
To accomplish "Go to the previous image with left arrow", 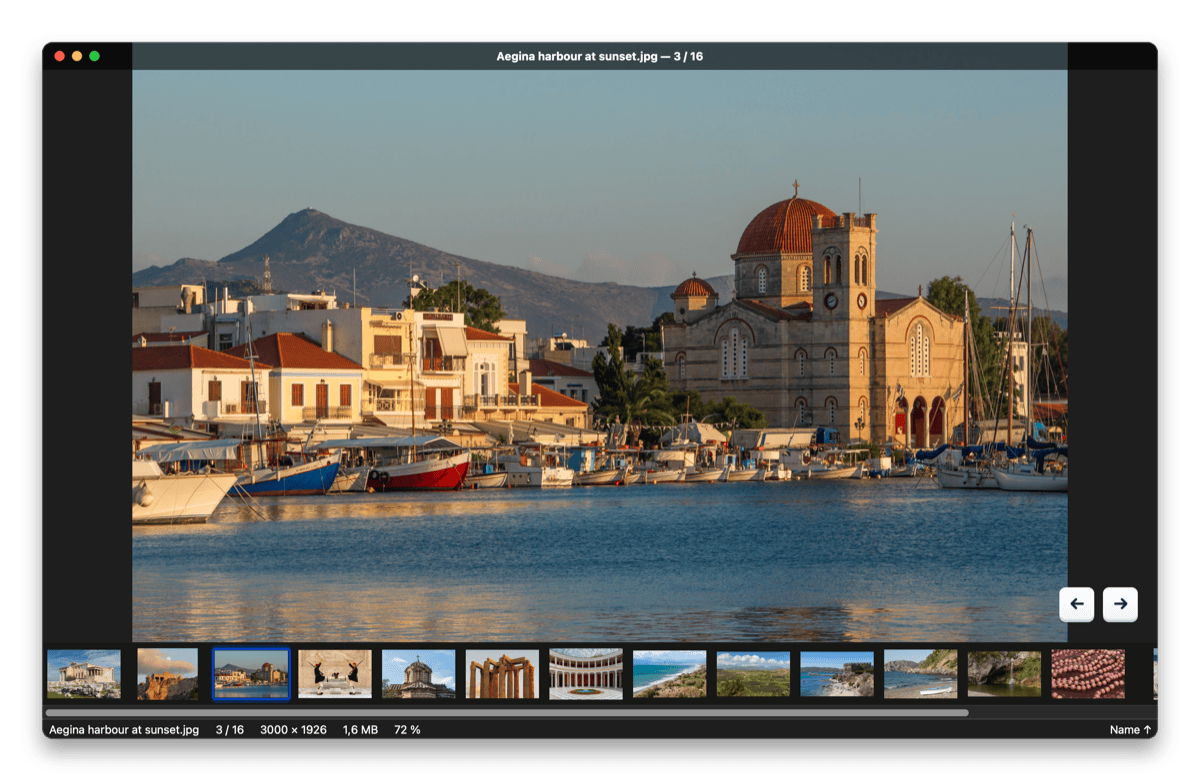I will (x=1076, y=604).
